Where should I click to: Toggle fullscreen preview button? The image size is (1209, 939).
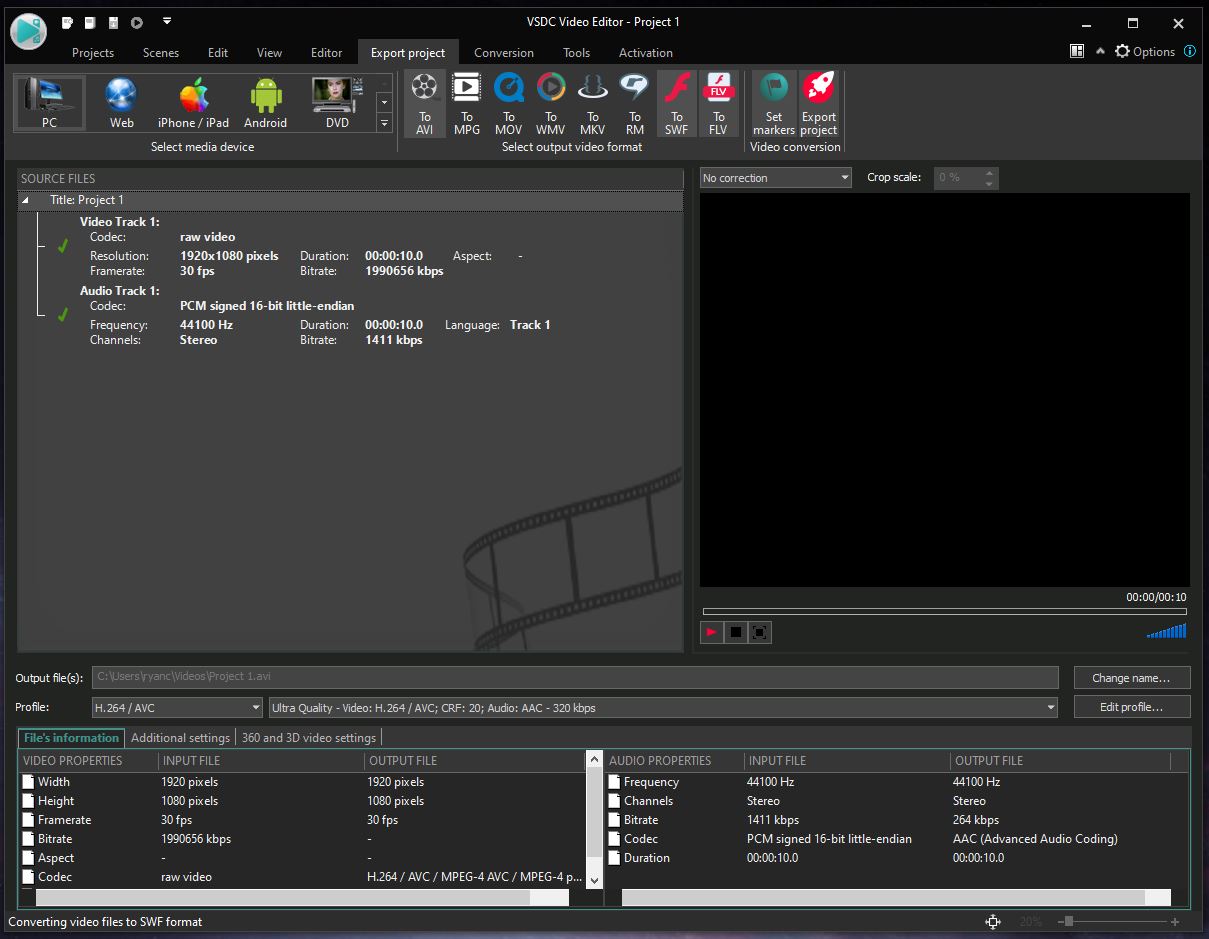(x=760, y=632)
